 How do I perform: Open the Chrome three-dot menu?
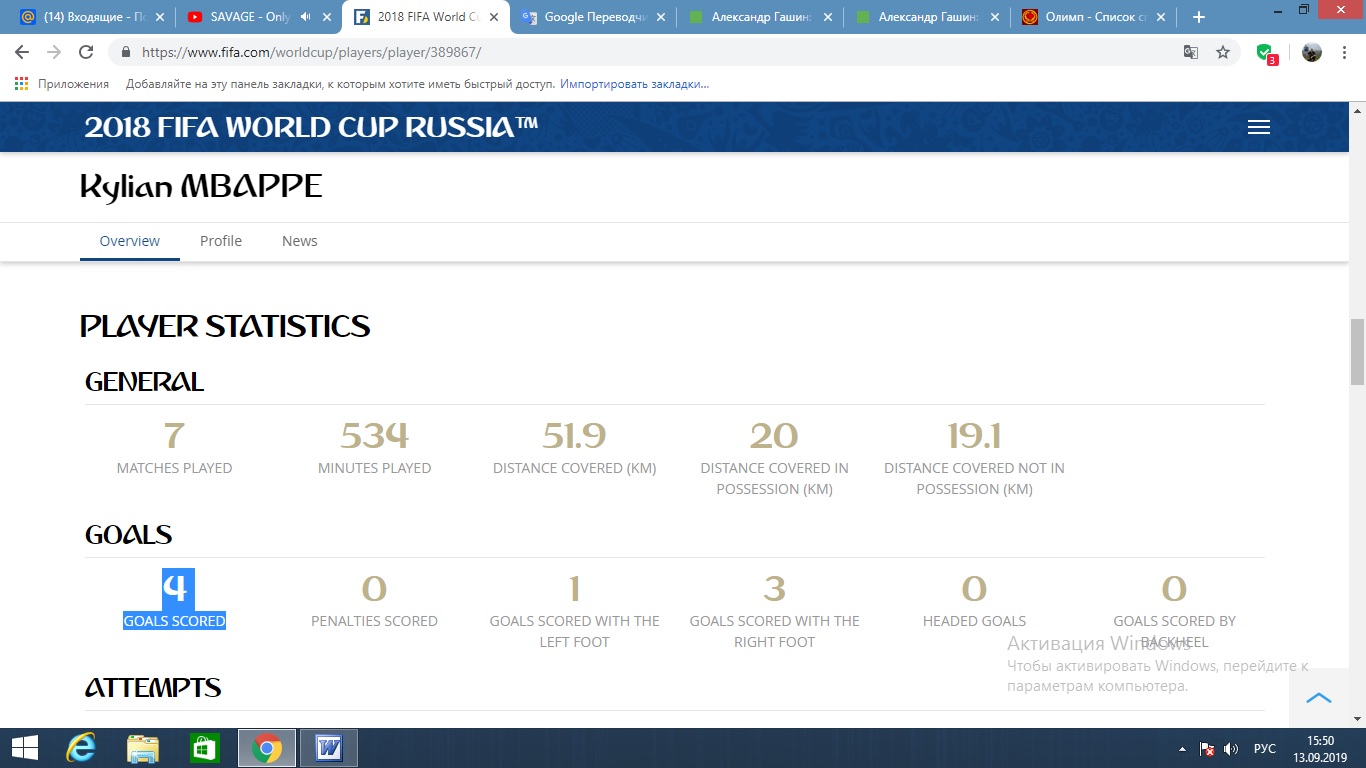[x=1344, y=52]
